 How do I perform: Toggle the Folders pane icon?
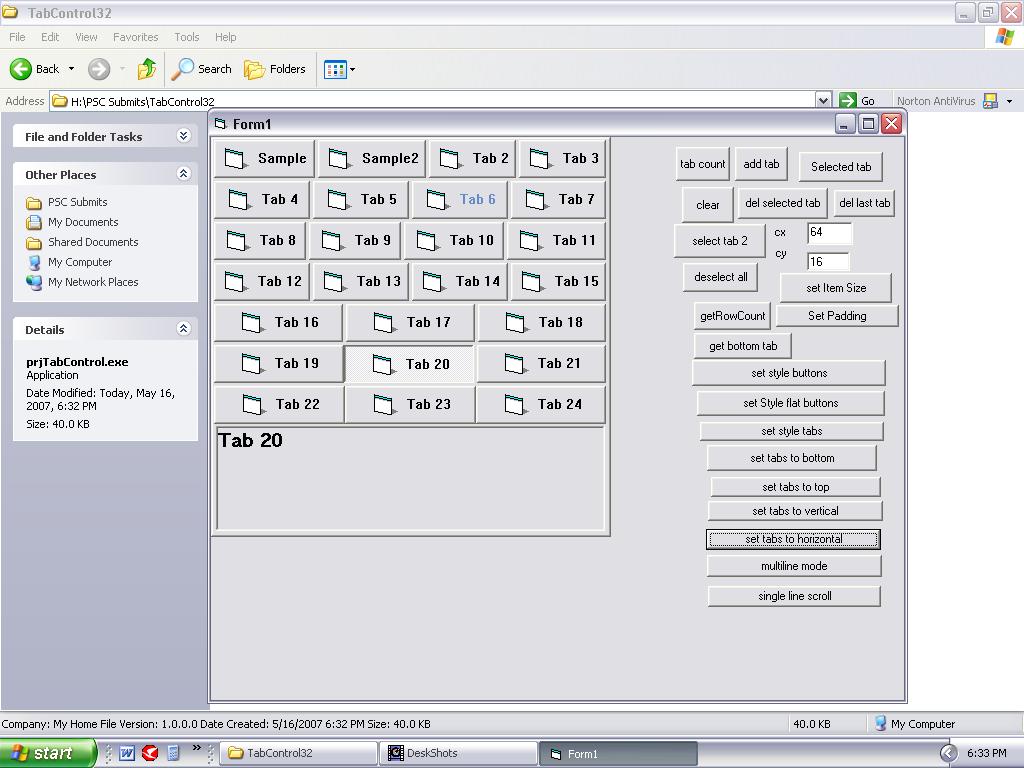click(255, 69)
